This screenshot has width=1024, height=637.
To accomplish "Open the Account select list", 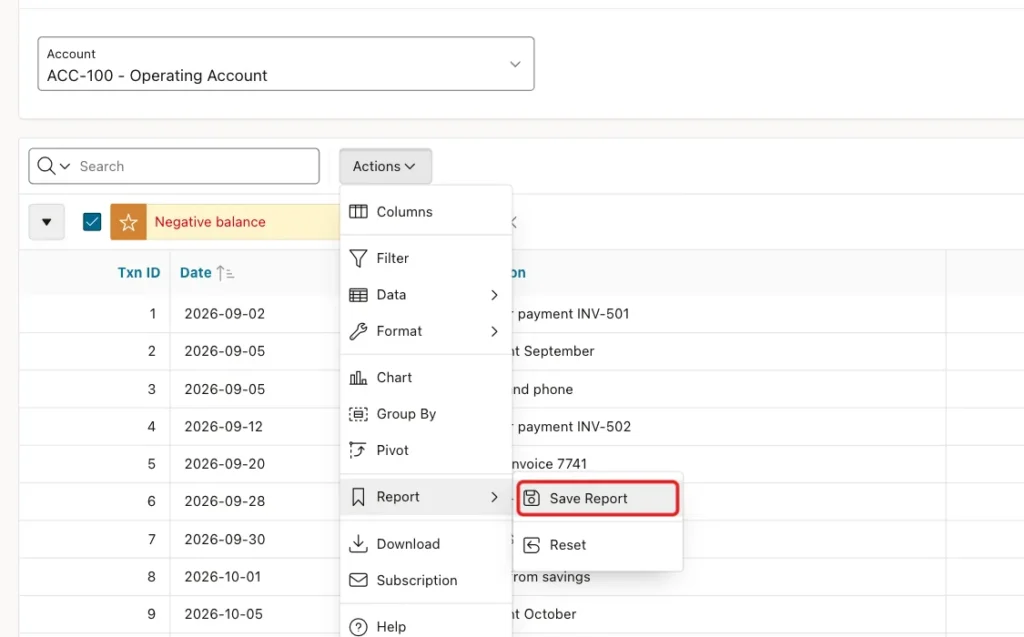I will coord(286,63).
